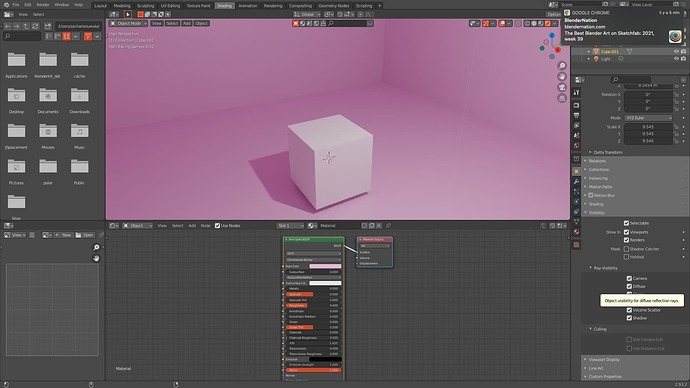Click the BlenderNation Chrome notification

[x=624, y=26]
